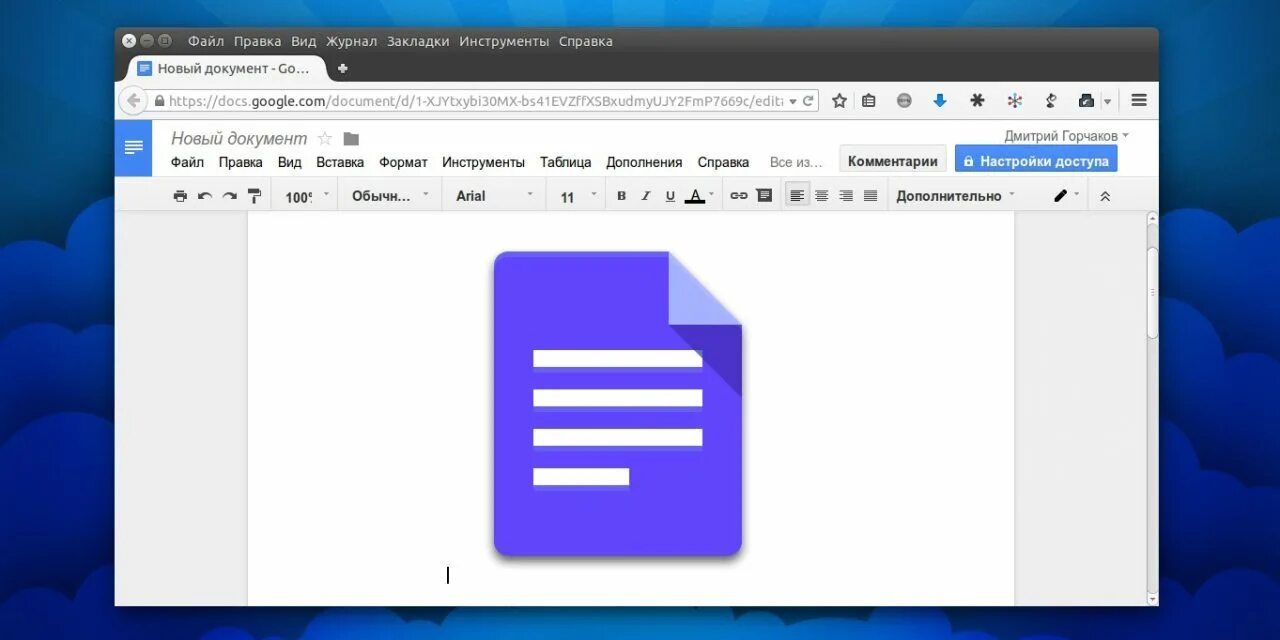1280x640 pixels.
Task: Click the Все из... save status text
Action: point(796,162)
